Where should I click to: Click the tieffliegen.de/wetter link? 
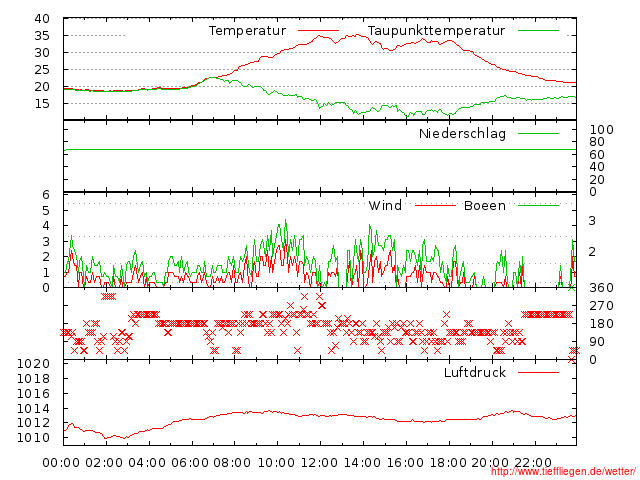(563, 471)
